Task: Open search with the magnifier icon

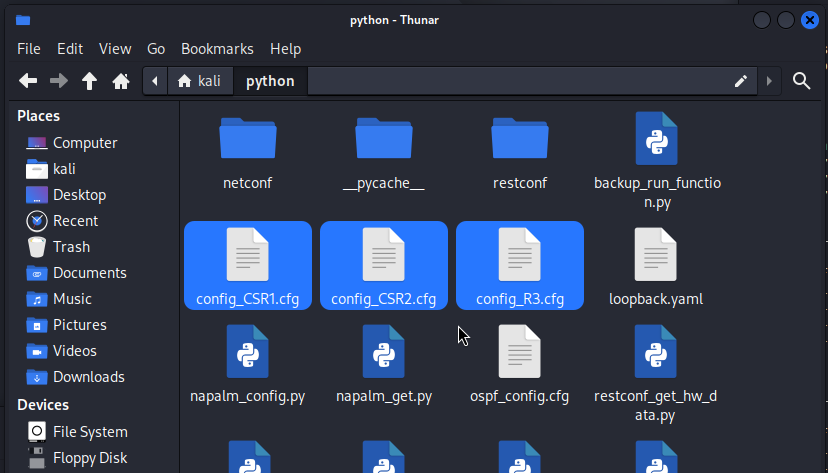Action: click(802, 81)
